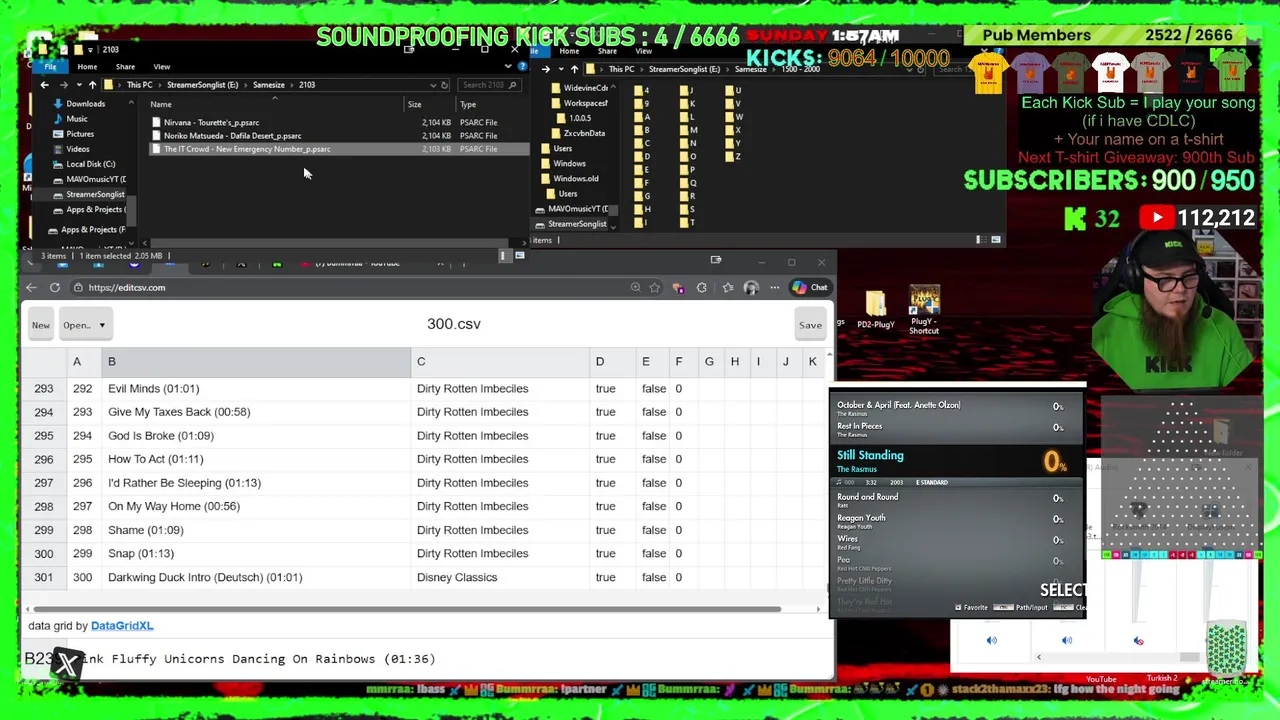The height and width of the screenshot is (720, 1280).
Task: Open the PD2-PlugY desktop folder
Action: tap(875, 309)
